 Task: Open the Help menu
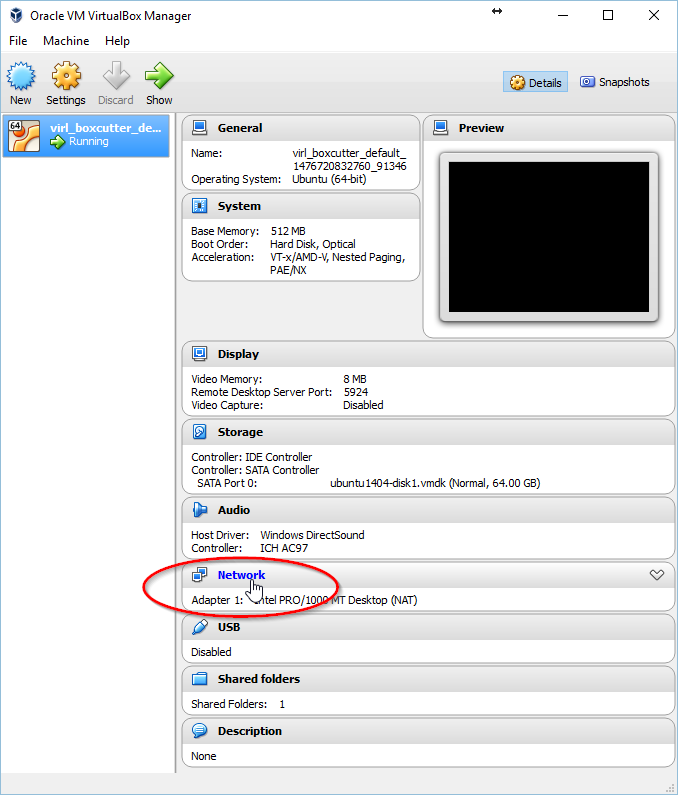click(x=117, y=41)
